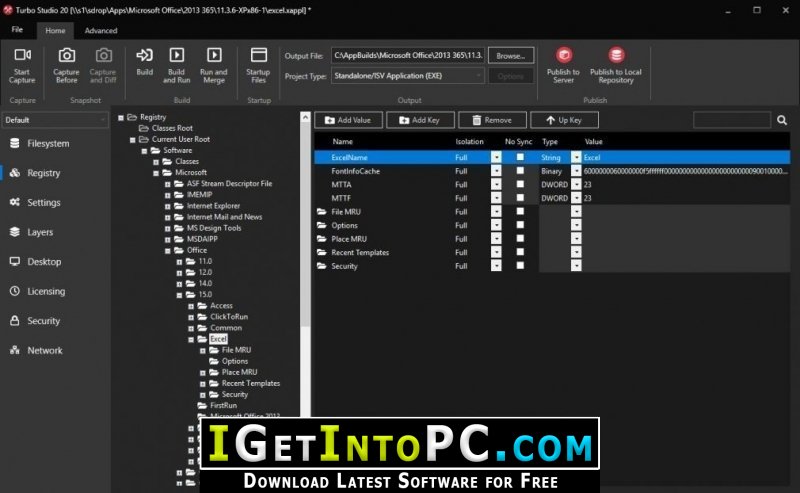Check No Sync box for Security key
Image resolution: width=800 pixels, height=493 pixels.
520,265
